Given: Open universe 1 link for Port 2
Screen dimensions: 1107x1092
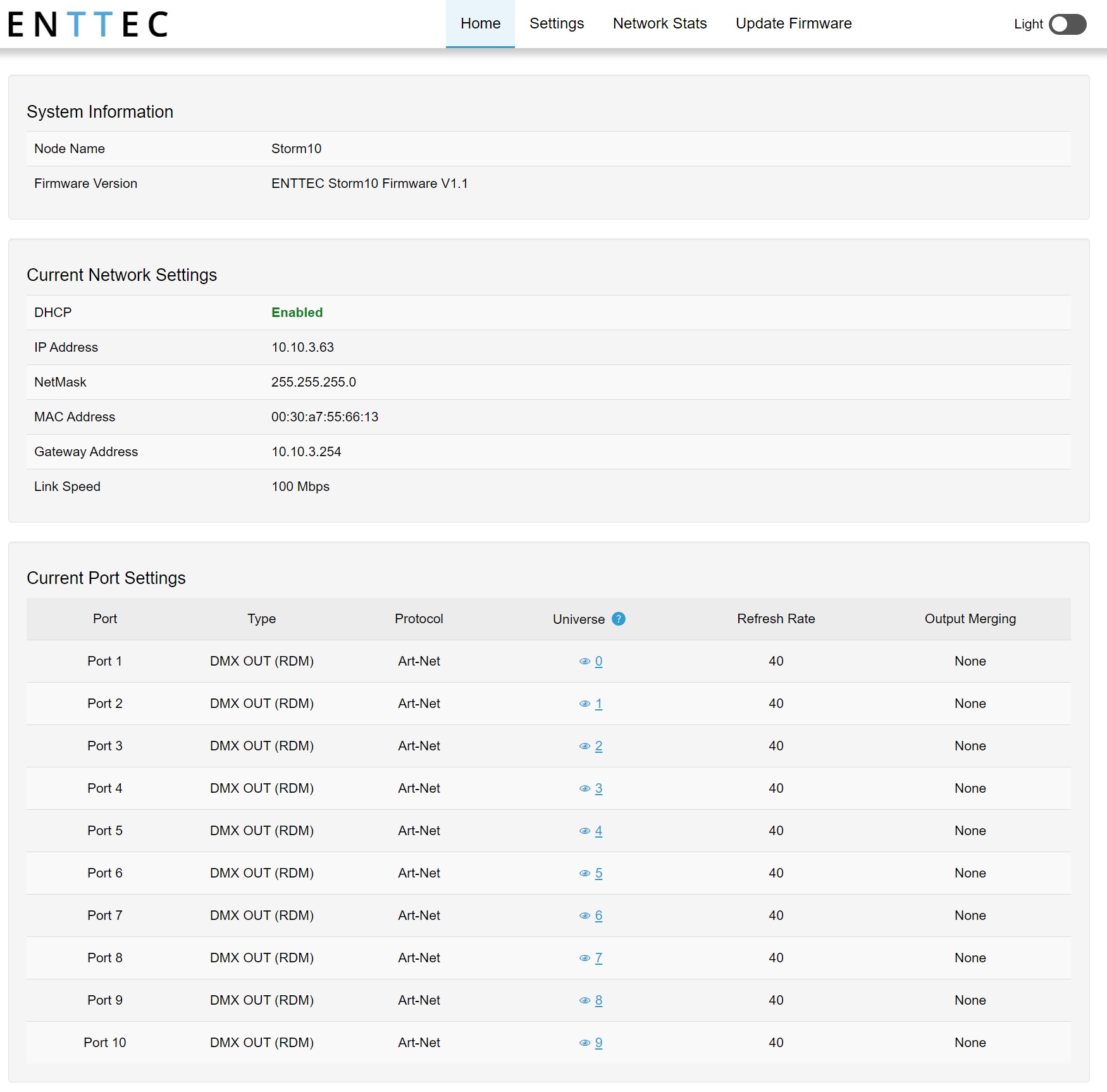Looking at the screenshot, I should (598, 704).
